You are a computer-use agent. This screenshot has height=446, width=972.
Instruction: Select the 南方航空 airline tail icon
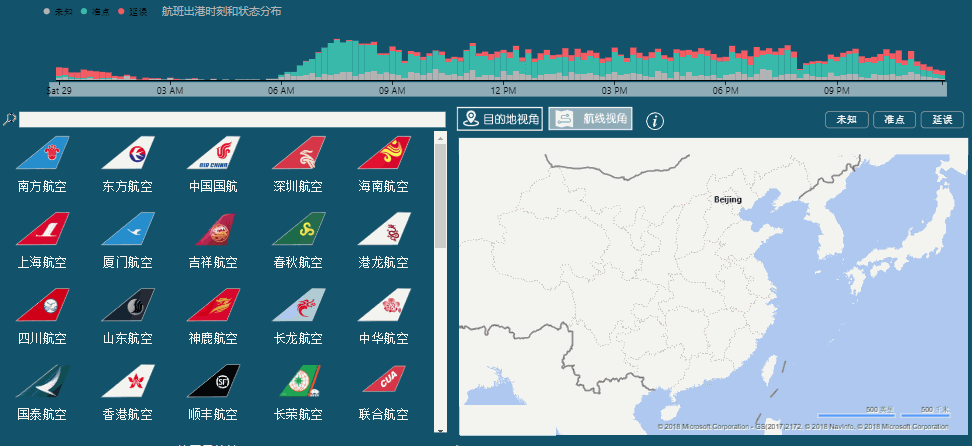coord(42,153)
